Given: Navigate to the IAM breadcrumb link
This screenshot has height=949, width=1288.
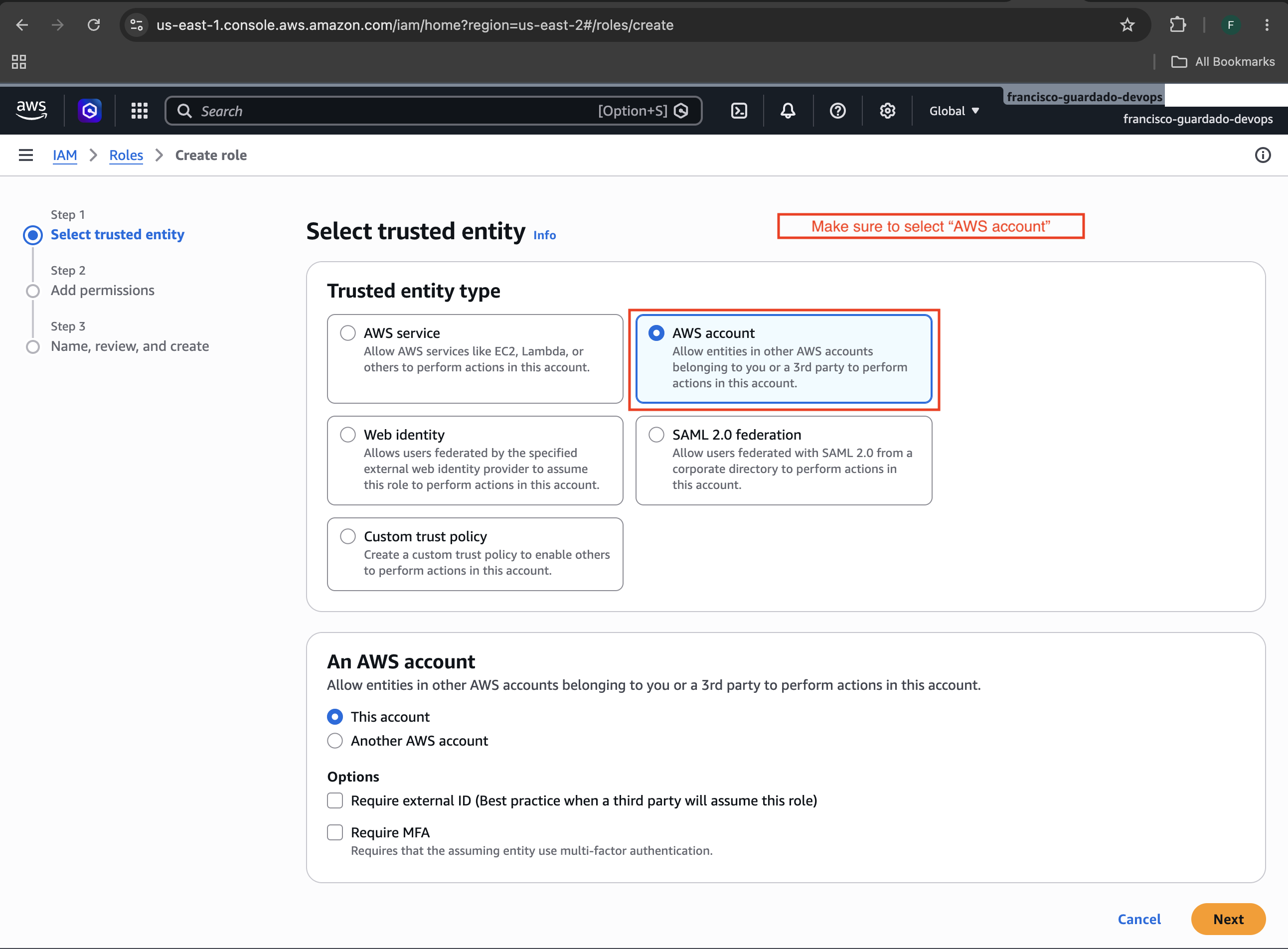Looking at the screenshot, I should click(65, 155).
